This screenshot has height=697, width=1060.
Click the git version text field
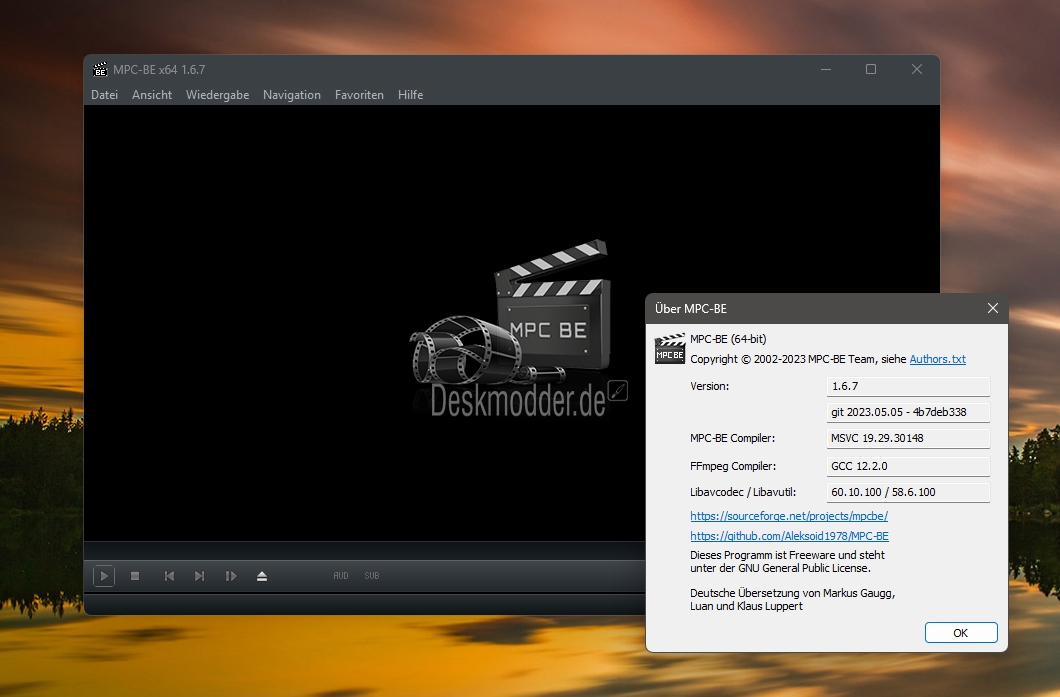pyautogui.click(x=908, y=412)
